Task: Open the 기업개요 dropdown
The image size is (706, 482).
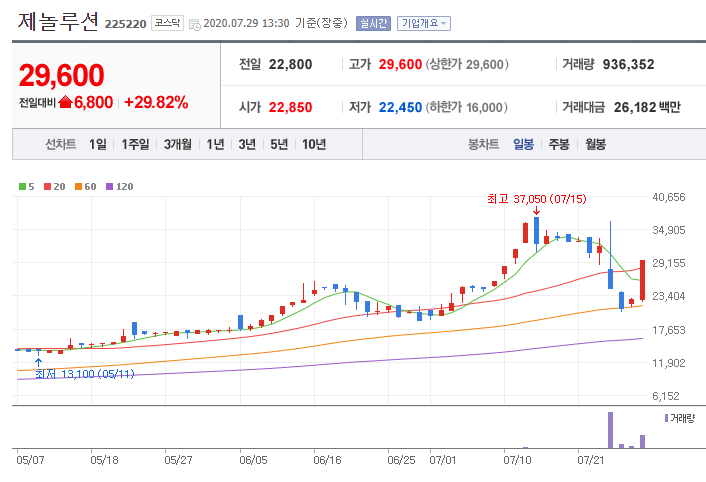Action: 424,23
